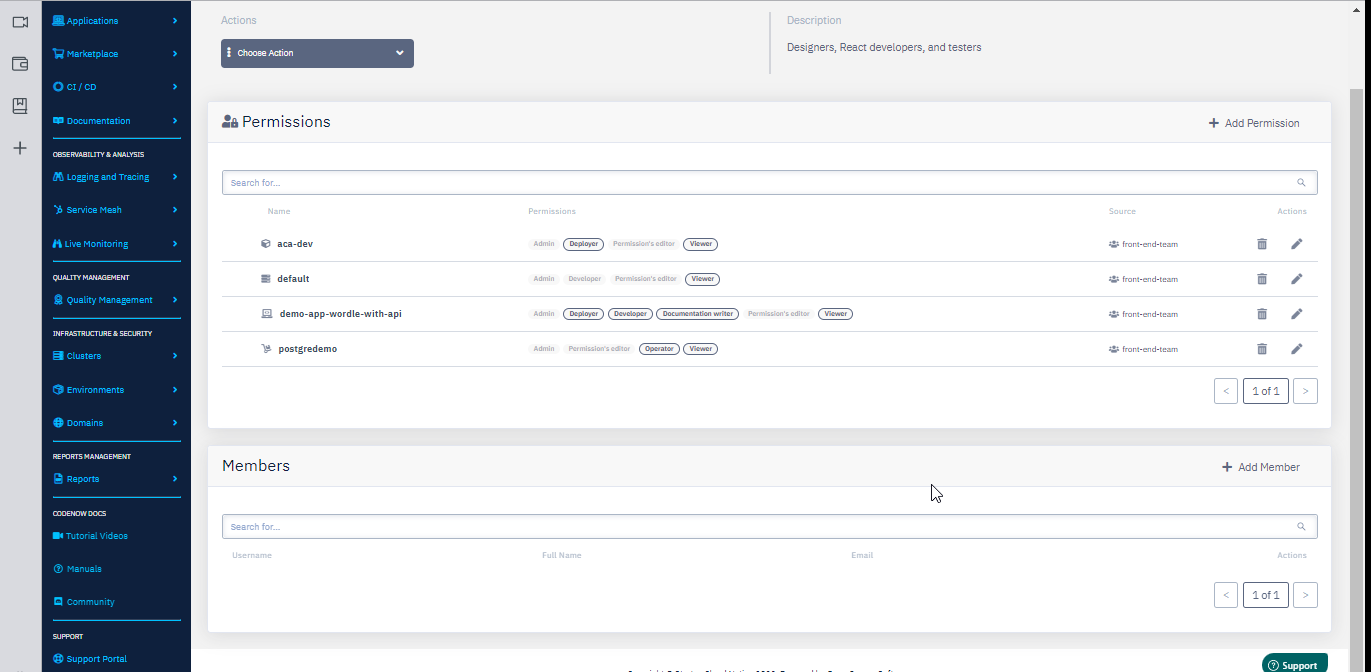Click the Community icon in the sidebar
This screenshot has height=672, width=1371.
tap(58, 602)
